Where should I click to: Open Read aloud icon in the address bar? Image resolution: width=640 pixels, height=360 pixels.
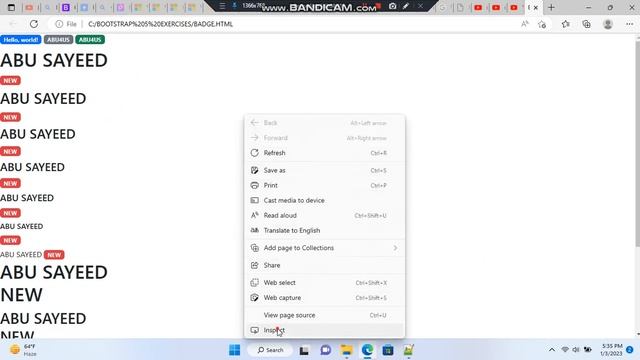point(525,24)
